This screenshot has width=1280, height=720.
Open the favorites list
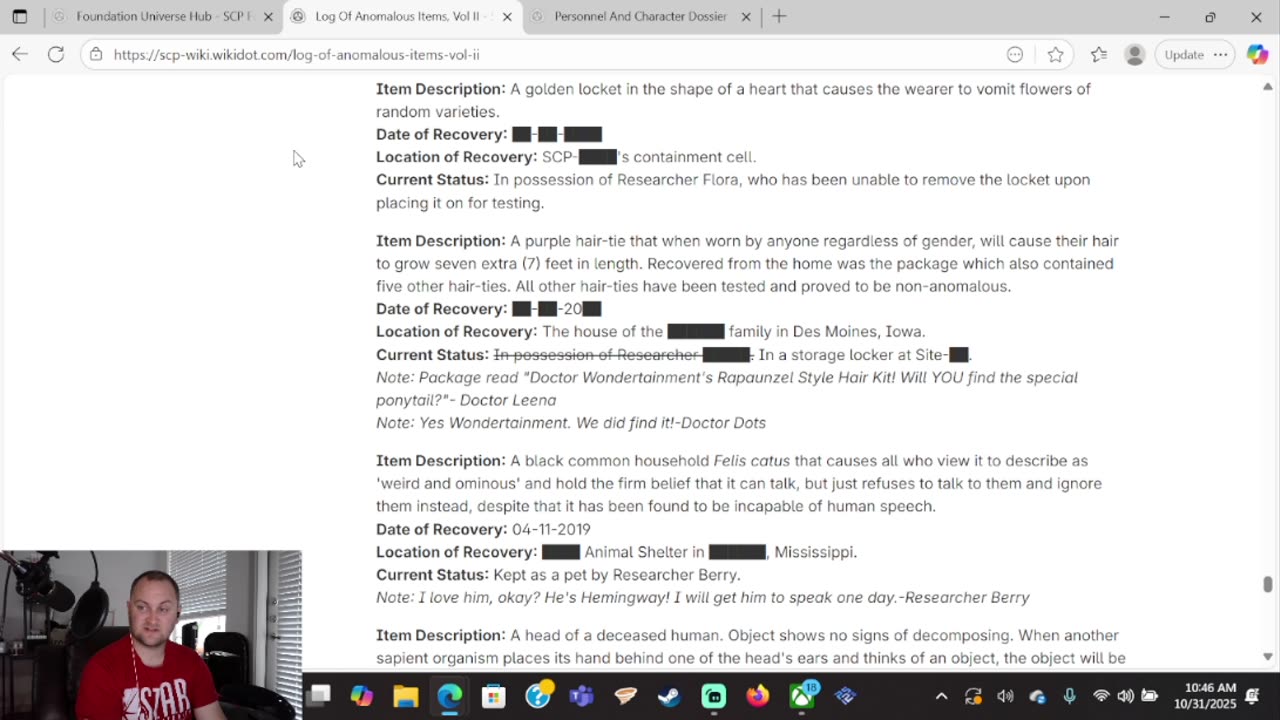pyautogui.click(x=1099, y=55)
